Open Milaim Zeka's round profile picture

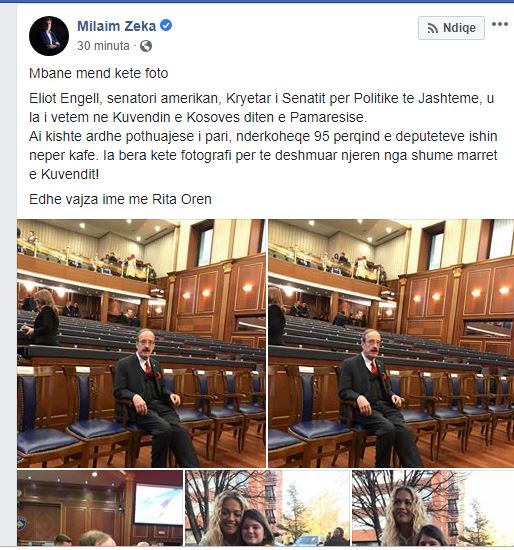click(49, 36)
